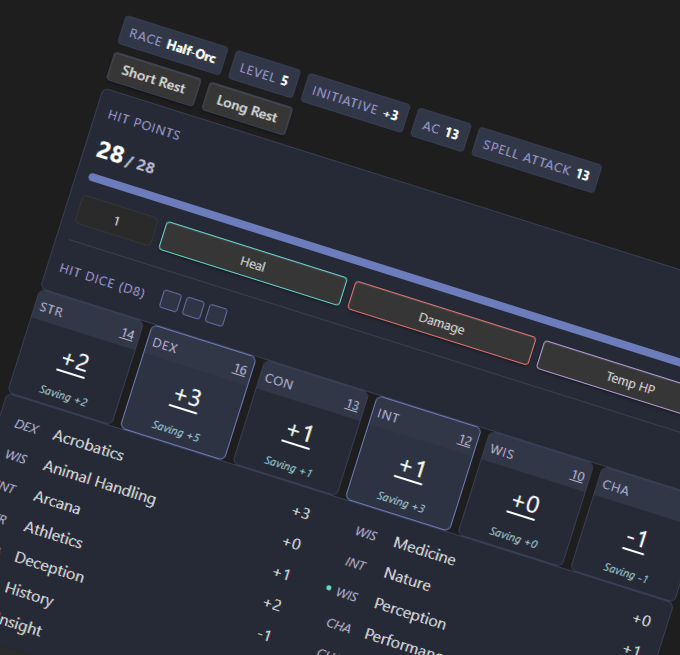
Task: Open the RACE Half-Orc chip
Action: (173, 46)
